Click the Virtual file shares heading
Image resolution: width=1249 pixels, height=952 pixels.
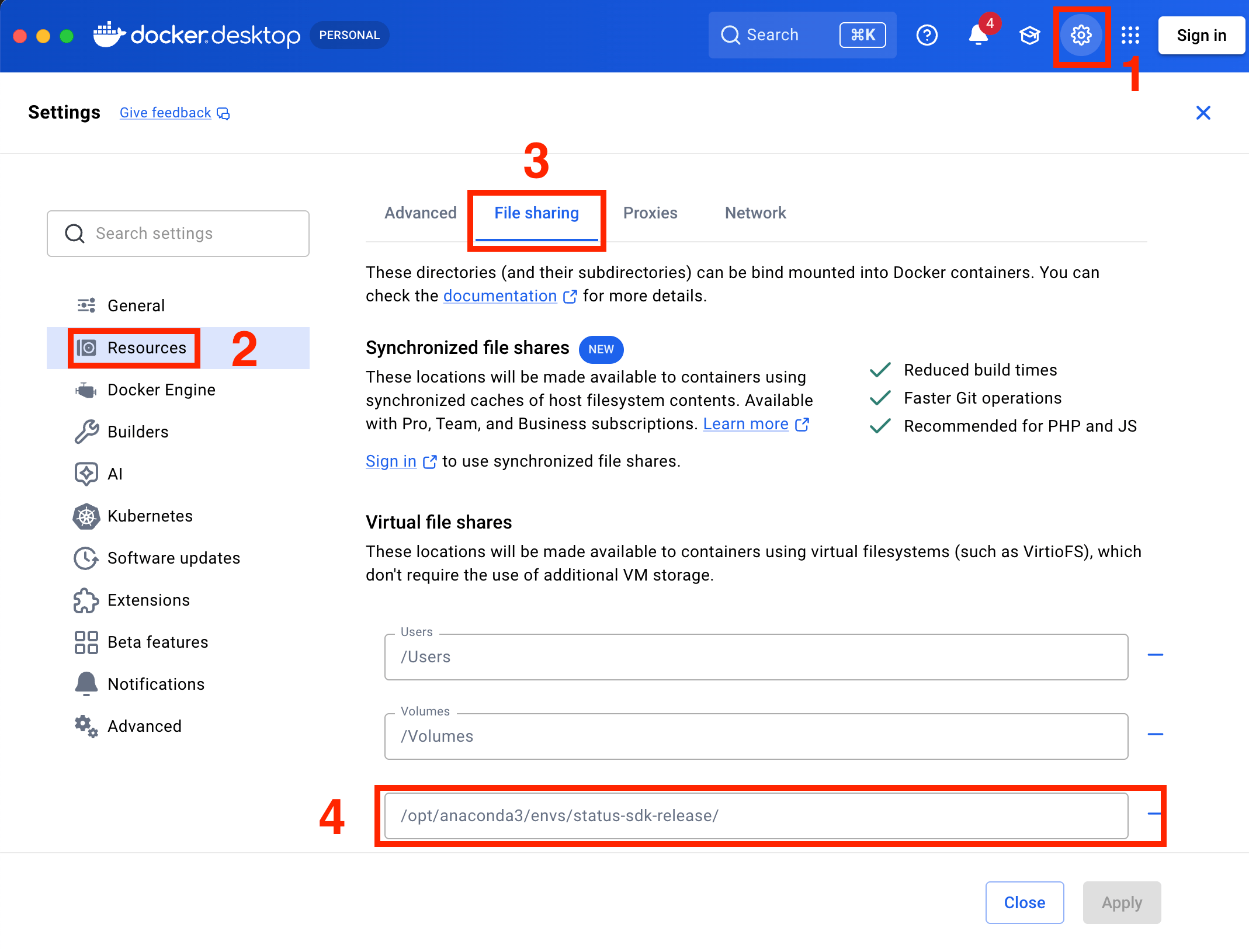click(439, 522)
